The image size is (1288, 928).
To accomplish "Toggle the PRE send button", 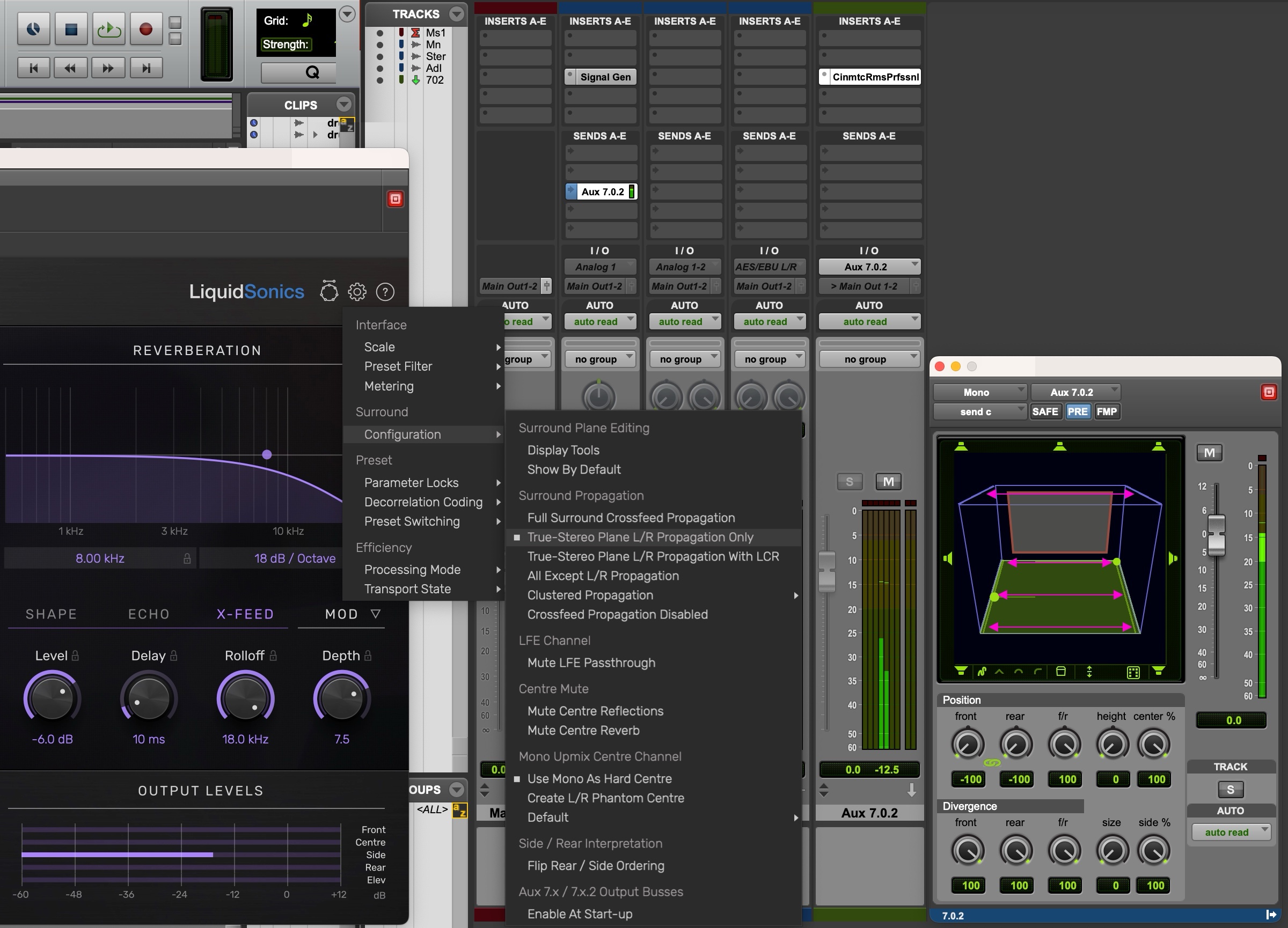I will tap(1077, 411).
